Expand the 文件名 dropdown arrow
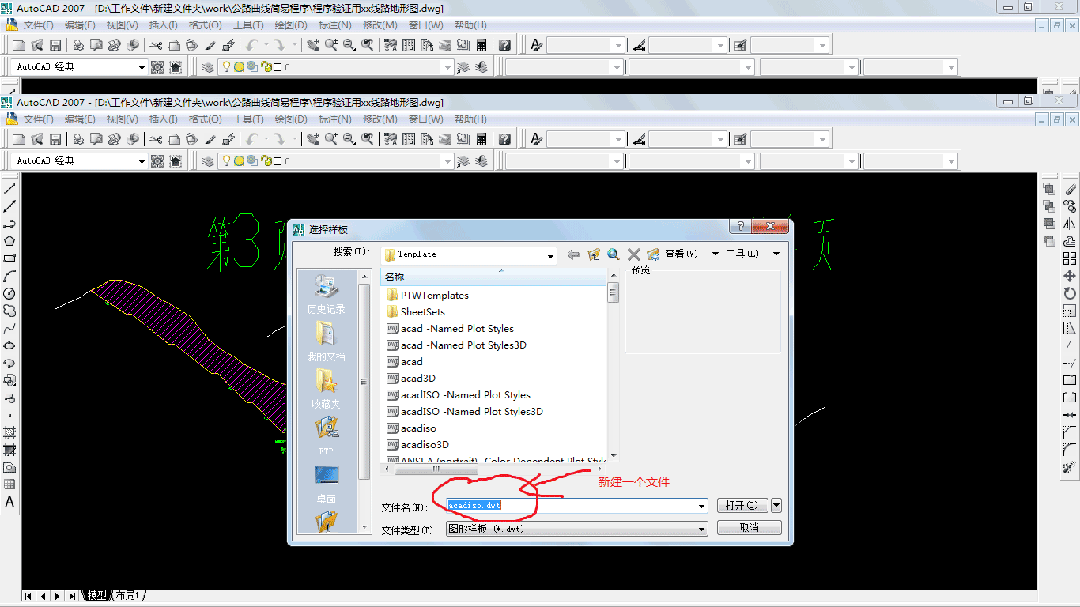 [701, 506]
